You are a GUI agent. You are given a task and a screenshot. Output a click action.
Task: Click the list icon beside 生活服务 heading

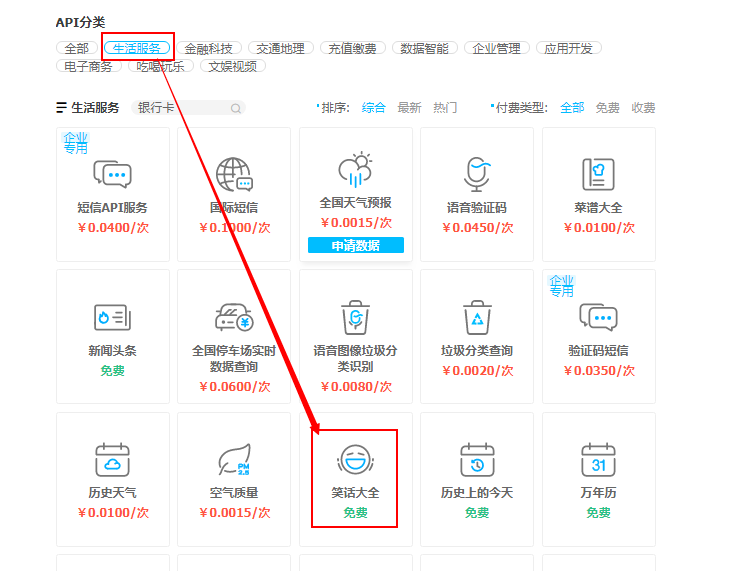click(61, 108)
